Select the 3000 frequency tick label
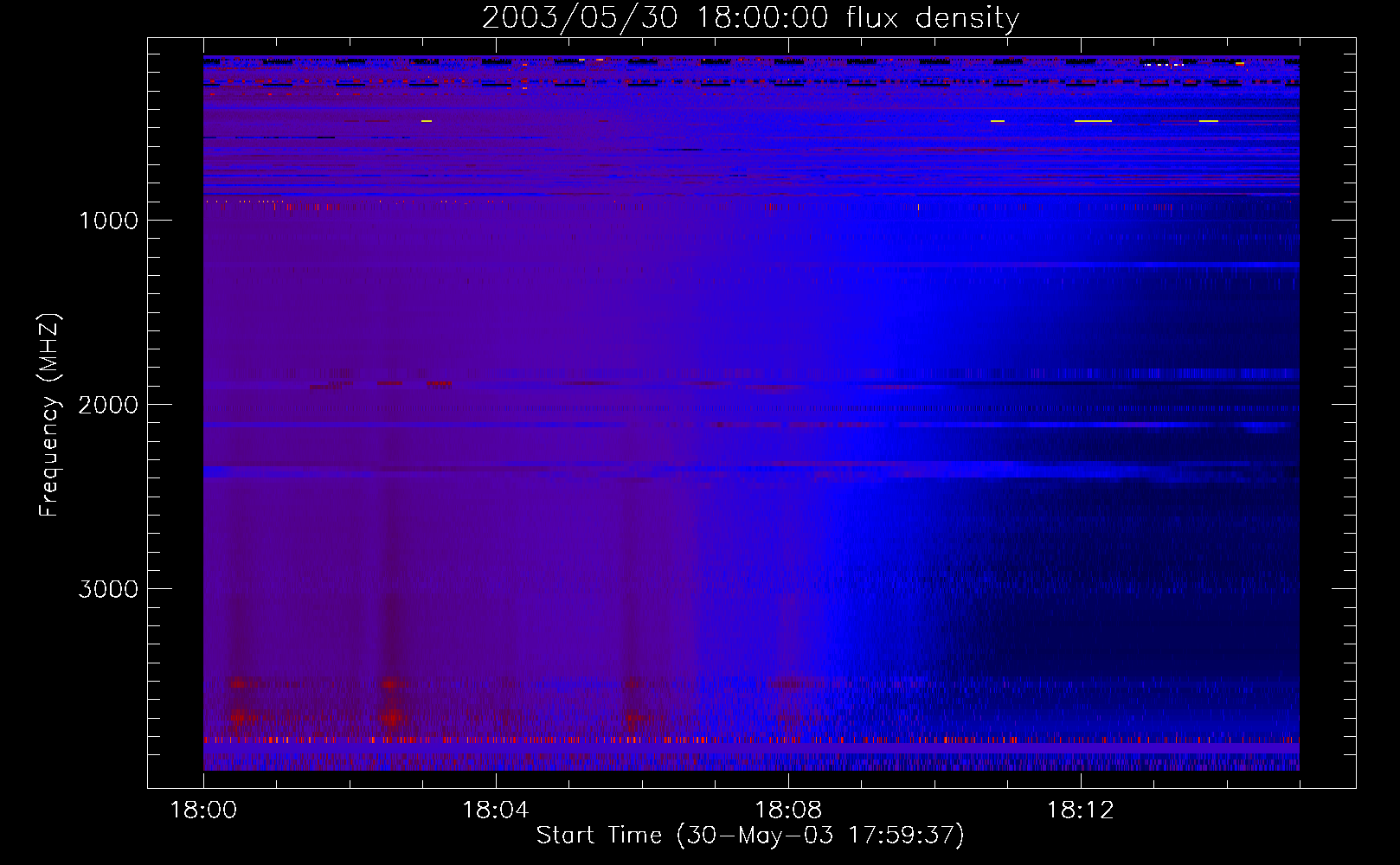 click(108, 589)
